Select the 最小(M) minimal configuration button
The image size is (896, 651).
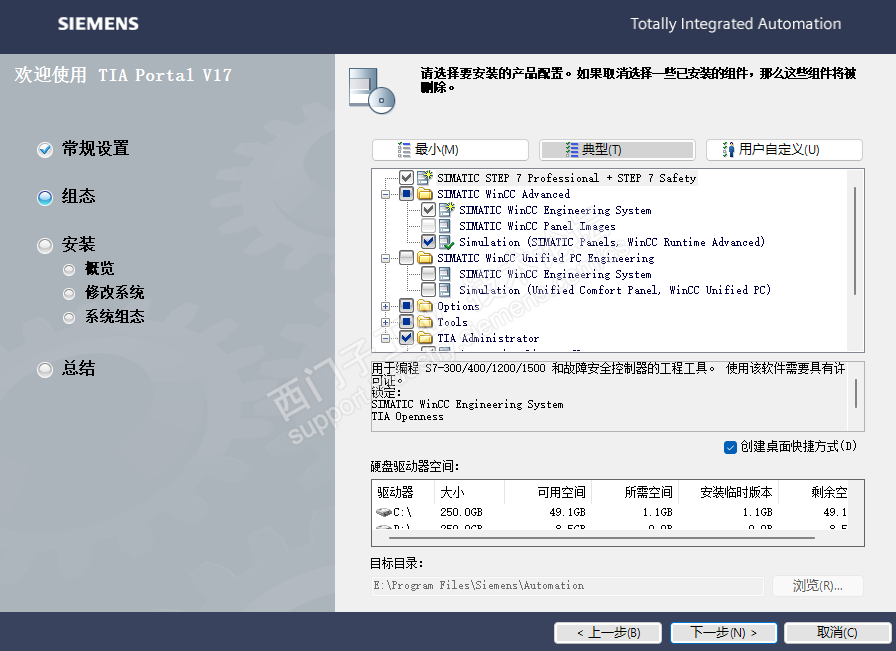pyautogui.click(x=450, y=150)
